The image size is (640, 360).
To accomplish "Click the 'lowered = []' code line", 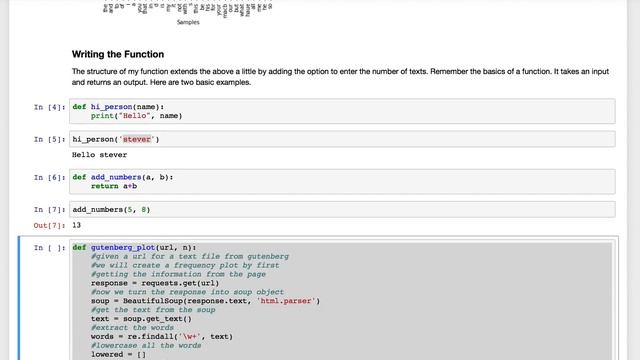I will (x=118, y=354).
